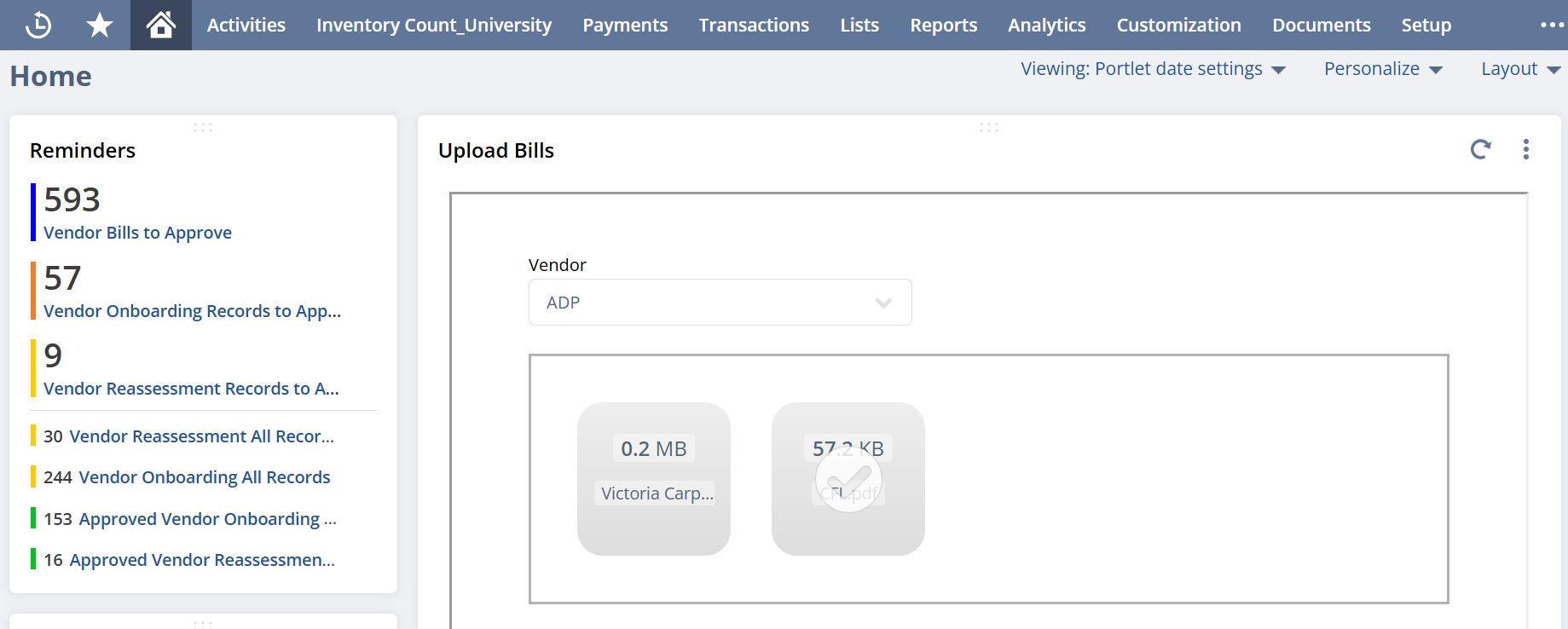Viewport: 1568px width, 629px height.
Task: Open the Transactions menu
Action: [x=754, y=26]
